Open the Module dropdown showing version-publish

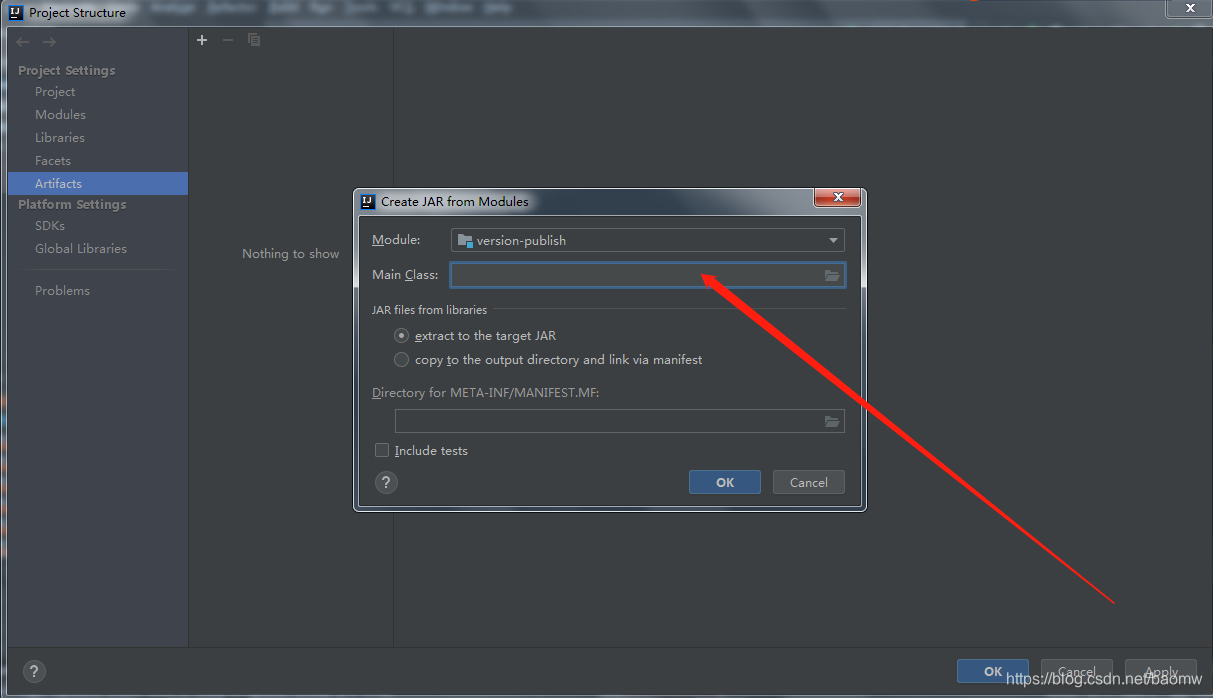pos(648,240)
